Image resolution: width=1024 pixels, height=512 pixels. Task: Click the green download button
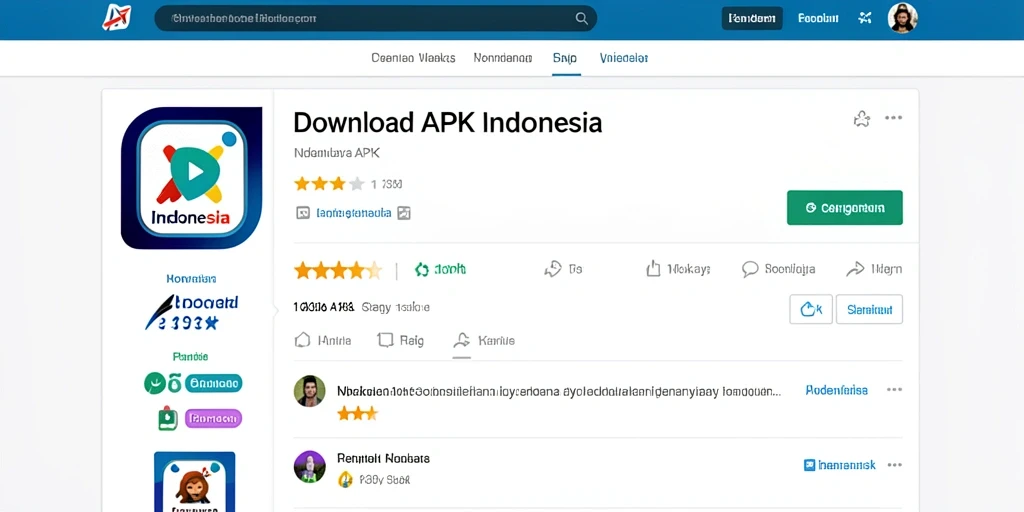coord(844,208)
